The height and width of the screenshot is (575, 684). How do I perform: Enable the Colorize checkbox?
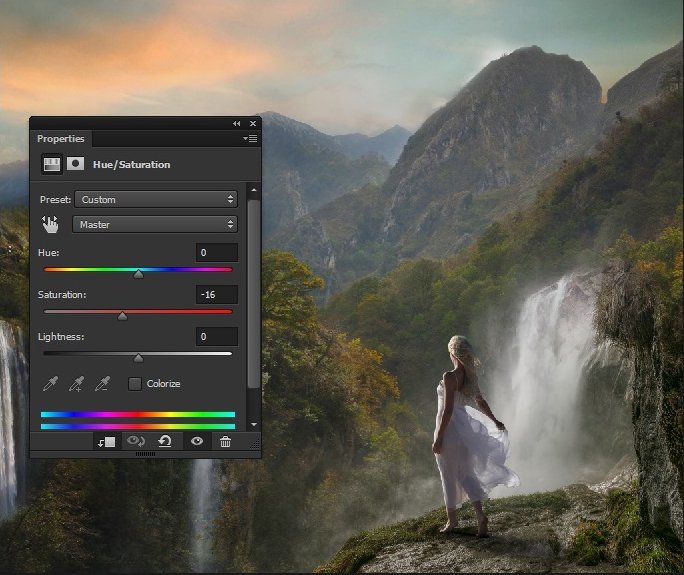(135, 384)
